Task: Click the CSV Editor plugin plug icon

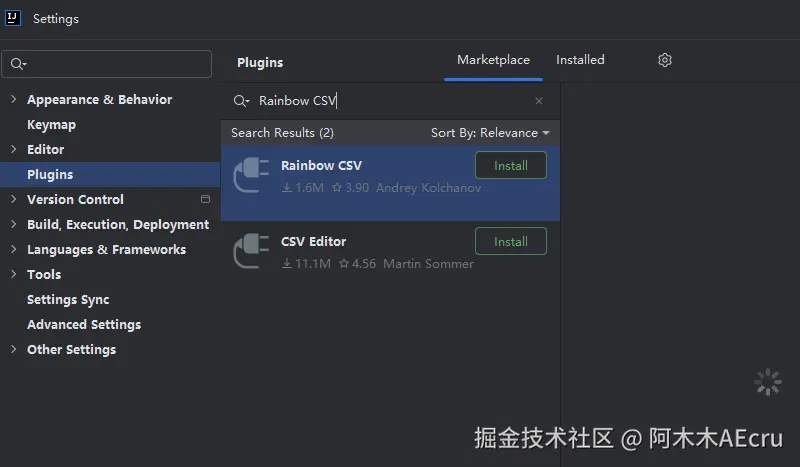Action: [x=251, y=251]
